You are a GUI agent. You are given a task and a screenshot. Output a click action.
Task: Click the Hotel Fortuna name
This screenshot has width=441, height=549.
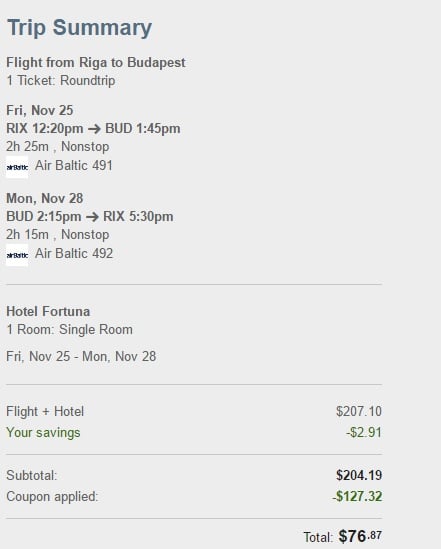pos(48,312)
